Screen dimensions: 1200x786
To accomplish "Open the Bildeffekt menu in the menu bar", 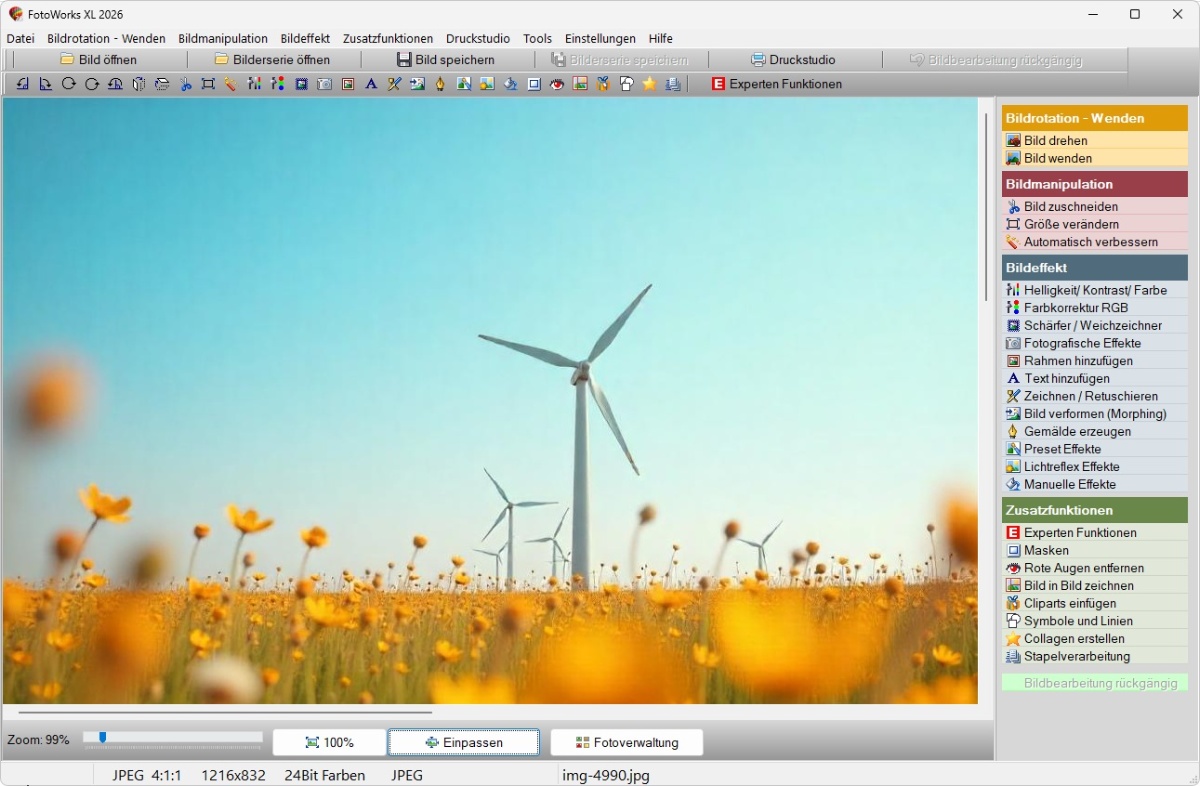I will tap(305, 38).
